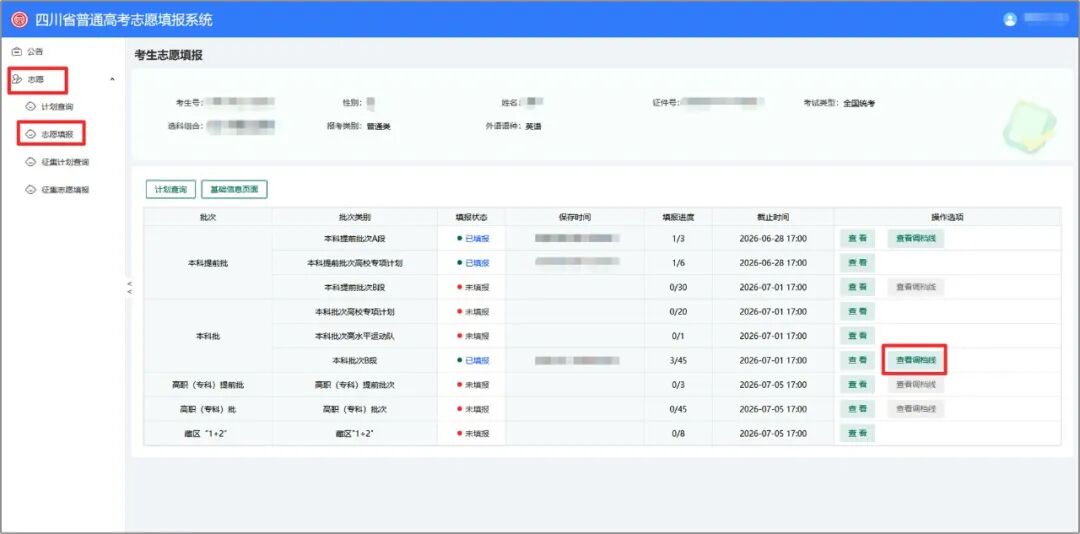Click 未填报 status of 藏区"1+2"
The image size is (1080, 534).
[x=472, y=433]
